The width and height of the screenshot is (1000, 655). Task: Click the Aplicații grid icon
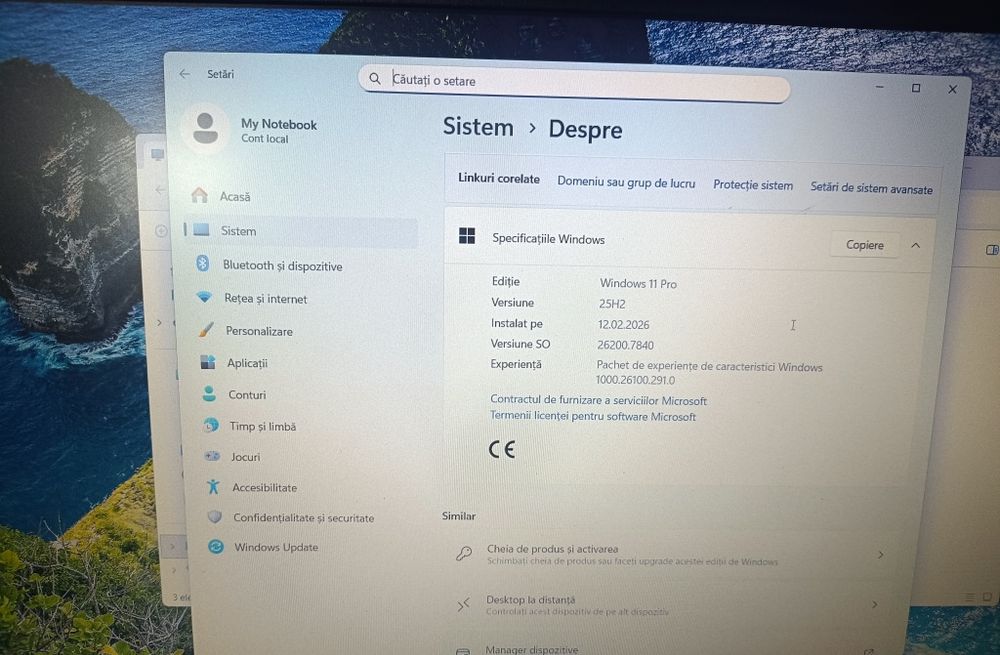[x=208, y=362]
